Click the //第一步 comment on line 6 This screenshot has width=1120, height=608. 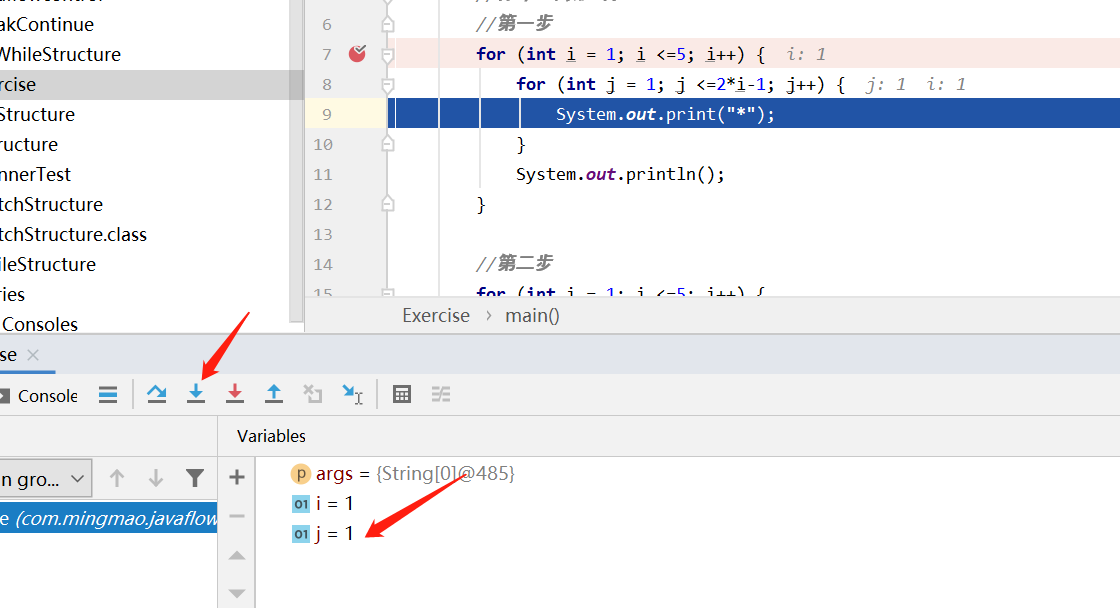pos(514,24)
